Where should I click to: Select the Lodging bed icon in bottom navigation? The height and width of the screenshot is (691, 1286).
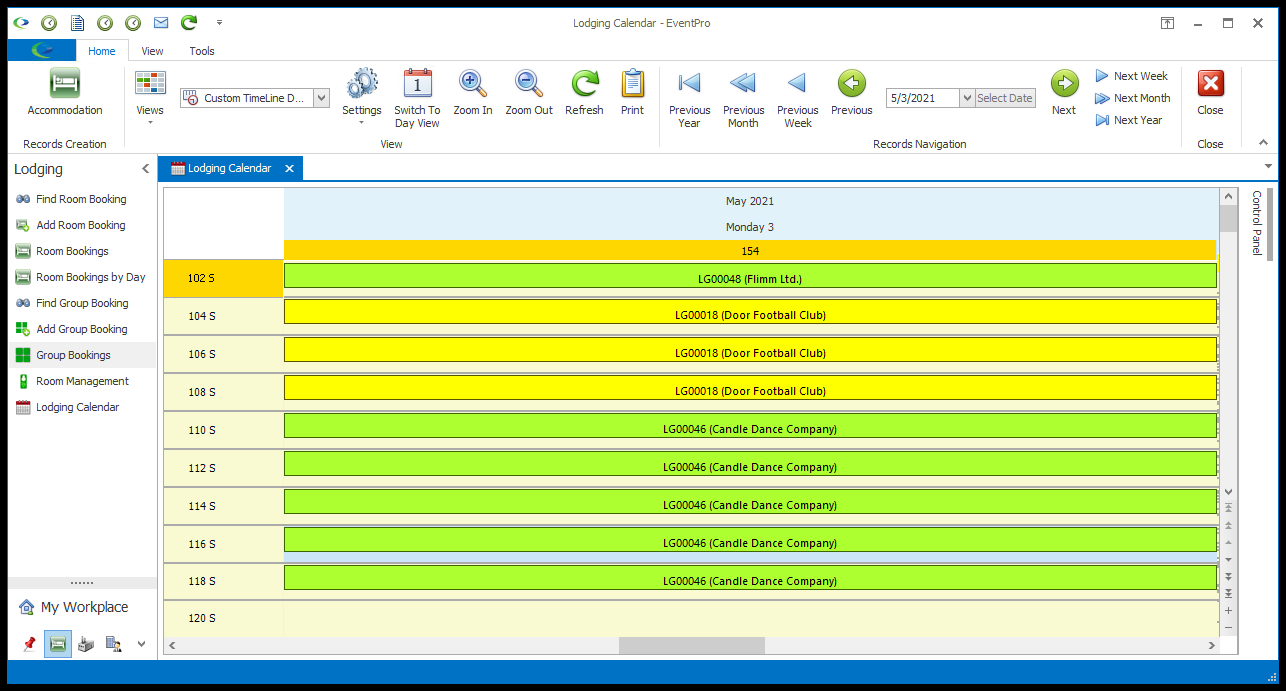[x=58, y=644]
